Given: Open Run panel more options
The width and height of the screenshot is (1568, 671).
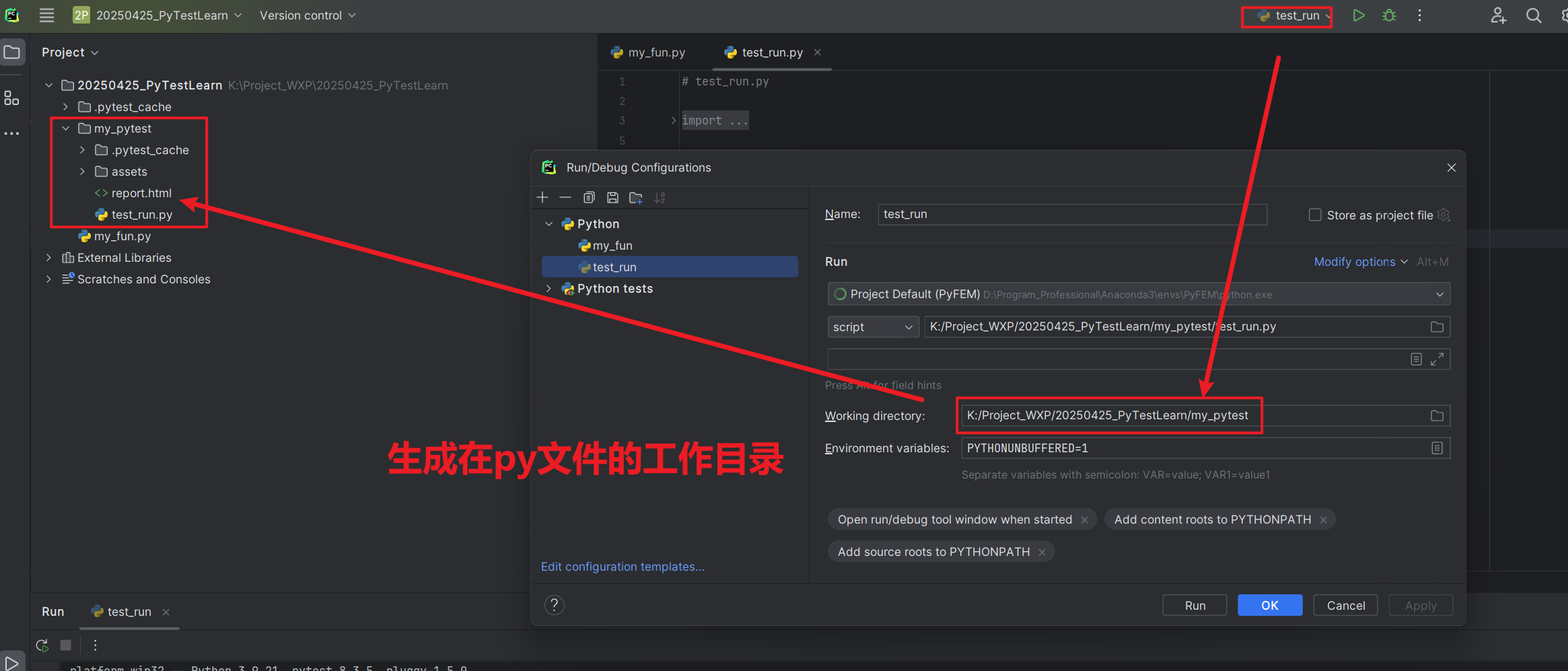Looking at the screenshot, I should pos(95,645).
